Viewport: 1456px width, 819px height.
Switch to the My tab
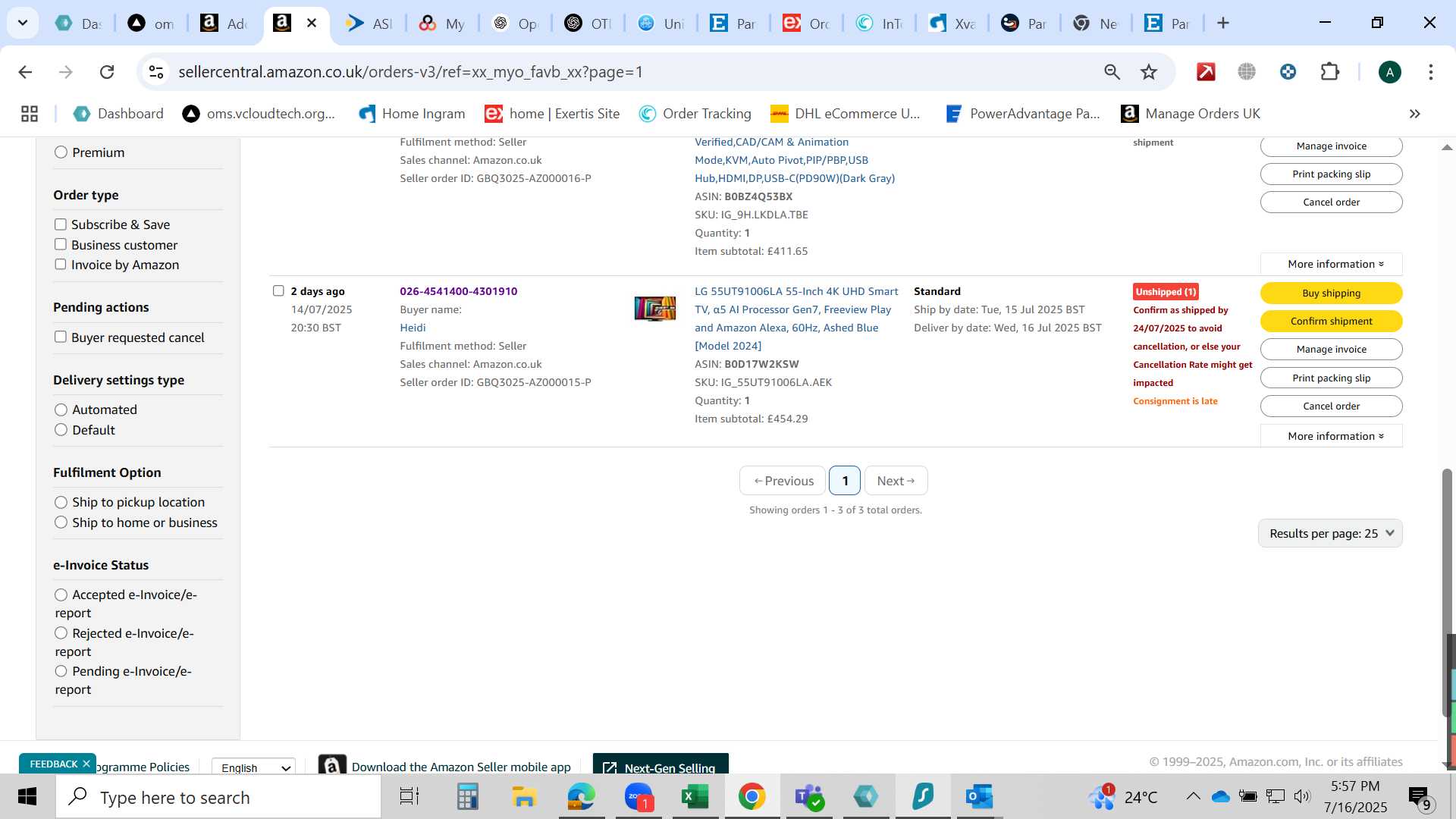tap(442, 24)
